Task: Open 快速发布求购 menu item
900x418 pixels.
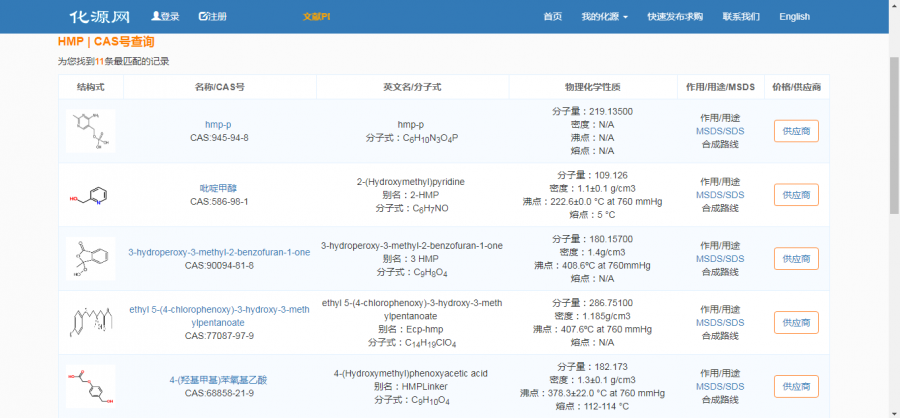Action: pos(675,17)
